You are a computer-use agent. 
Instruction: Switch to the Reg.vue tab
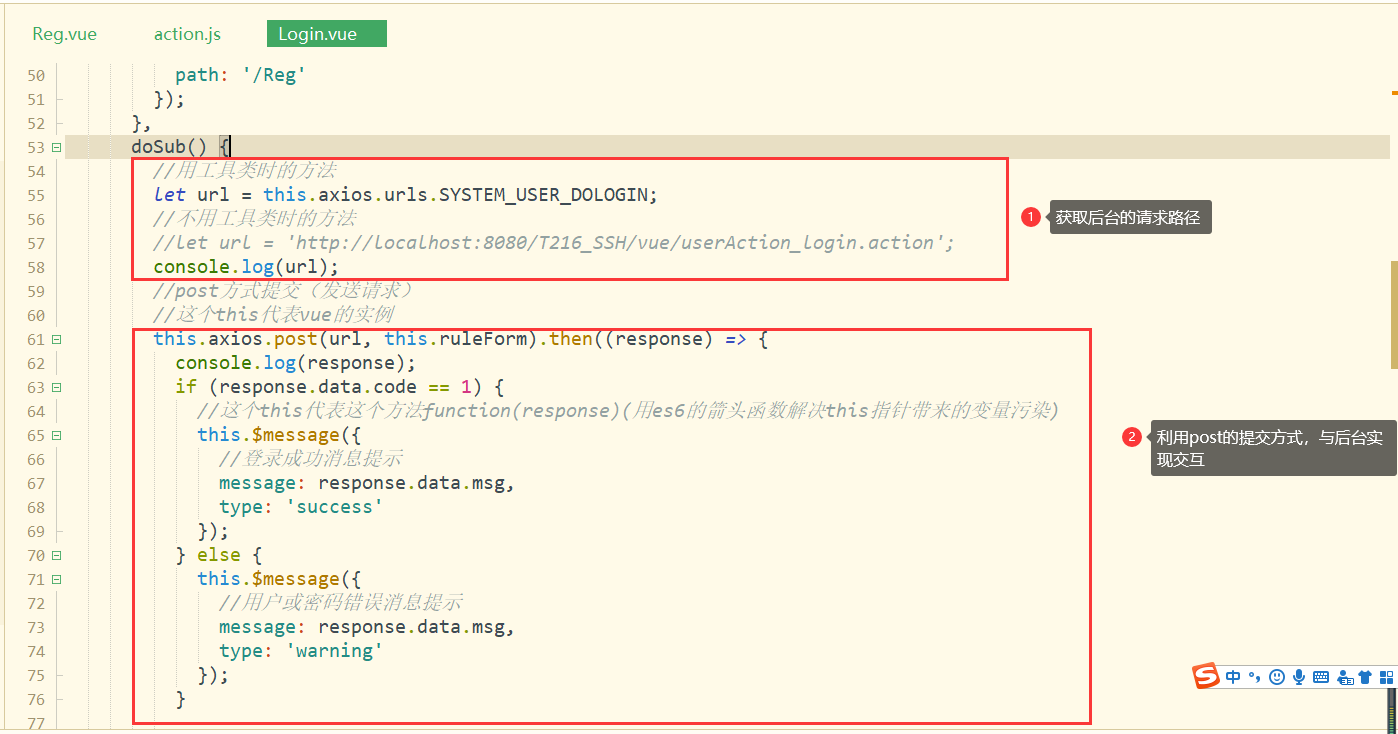pyautogui.click(x=65, y=34)
